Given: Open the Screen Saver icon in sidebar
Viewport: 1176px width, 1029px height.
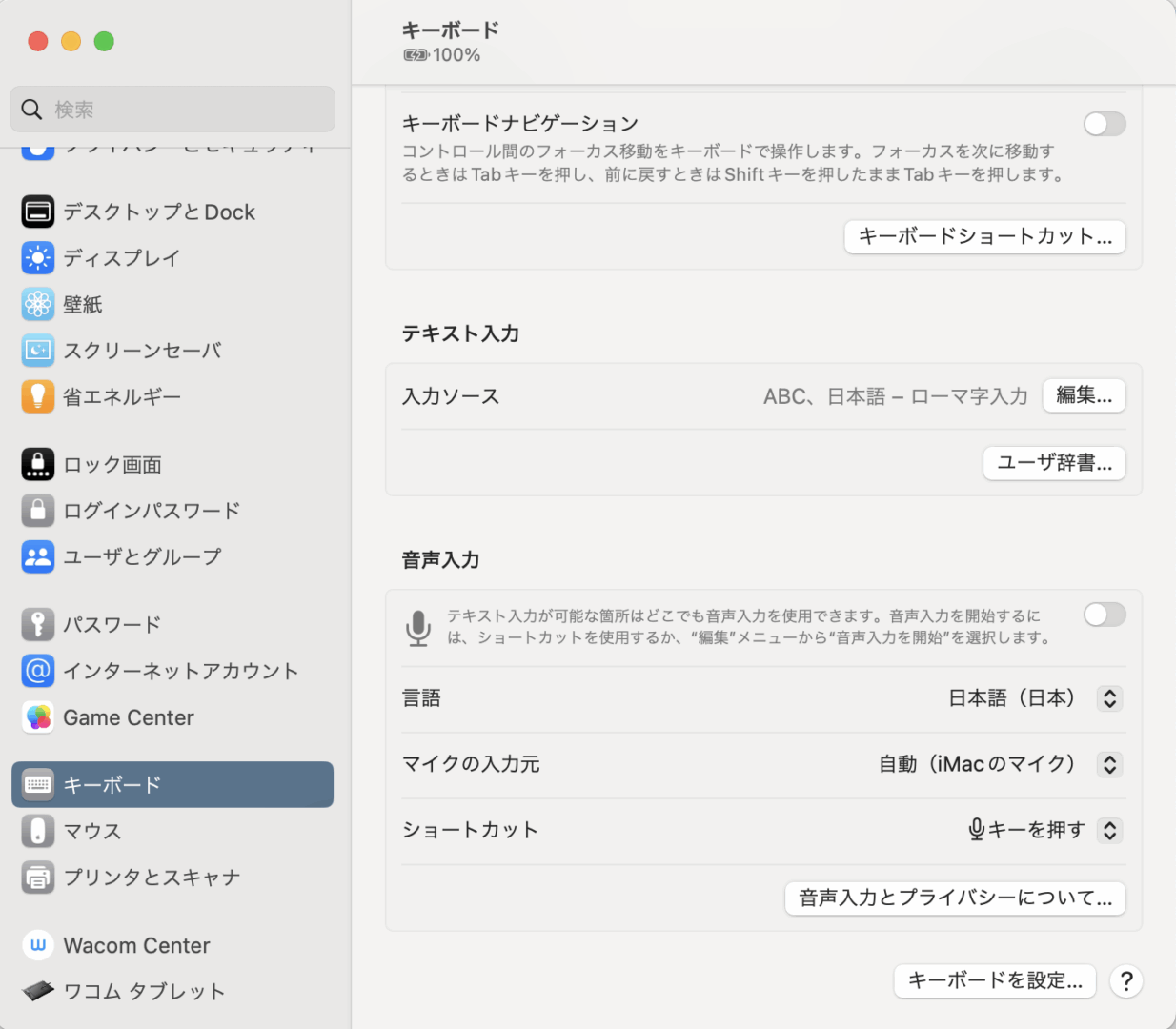Looking at the screenshot, I should [x=38, y=351].
